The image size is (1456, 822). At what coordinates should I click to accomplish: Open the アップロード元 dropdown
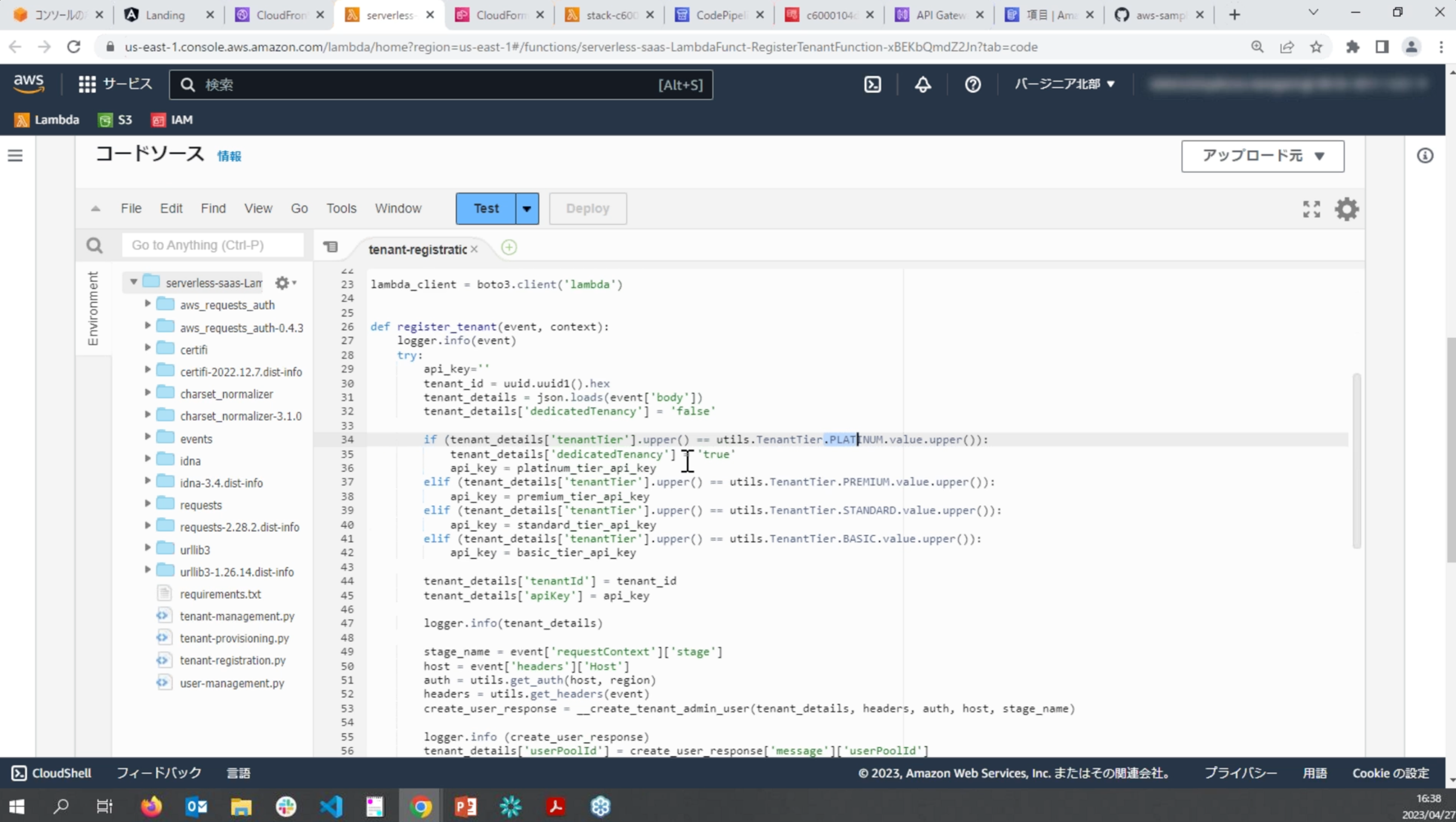point(1262,156)
